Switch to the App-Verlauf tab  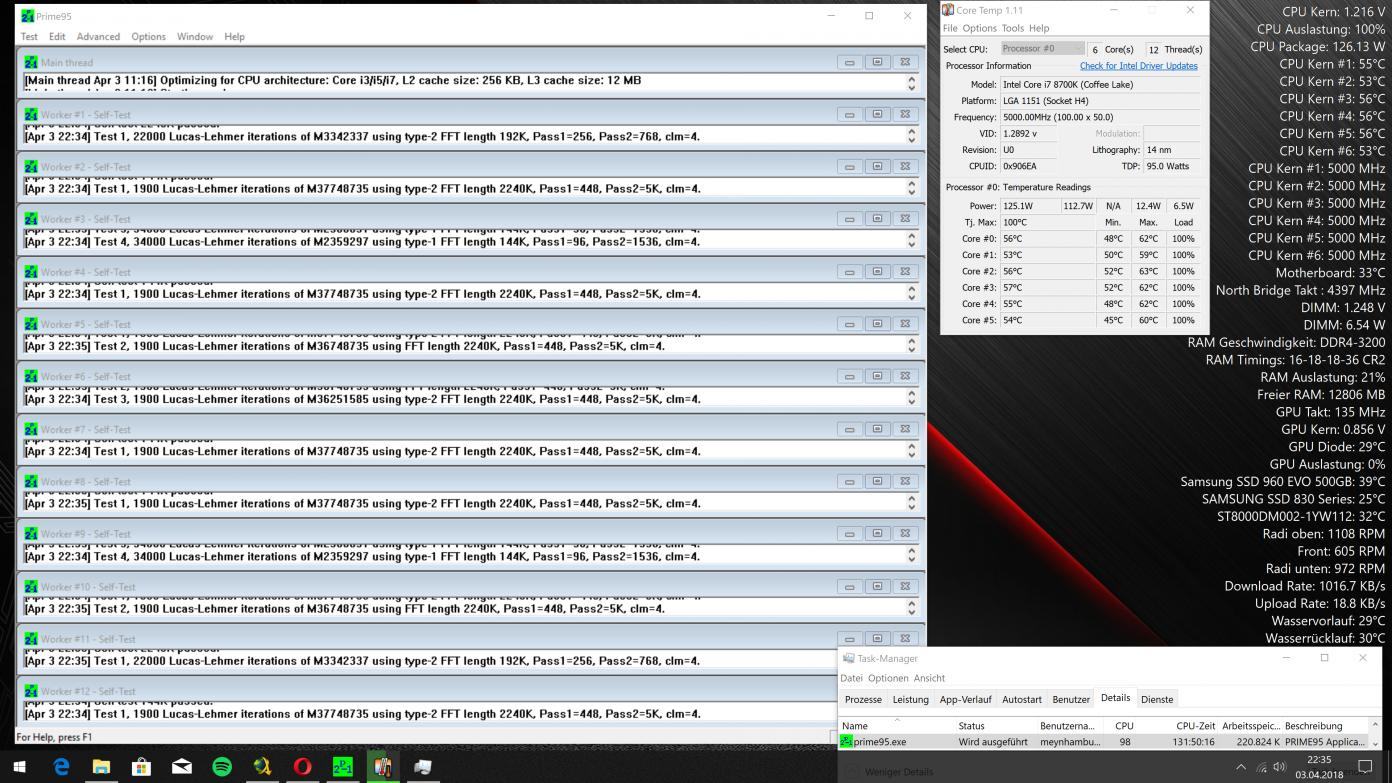coord(965,699)
